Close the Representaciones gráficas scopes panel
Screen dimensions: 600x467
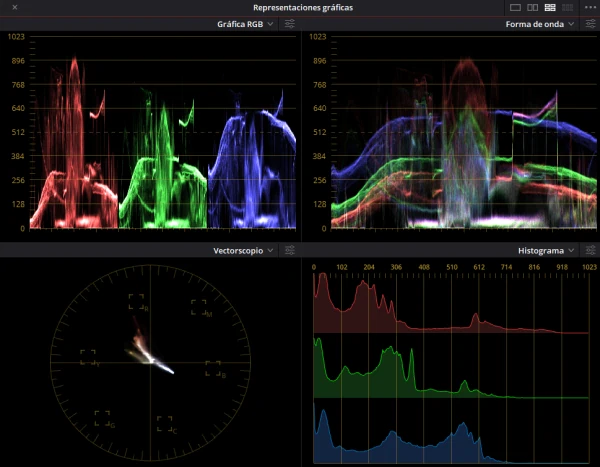[15, 7]
